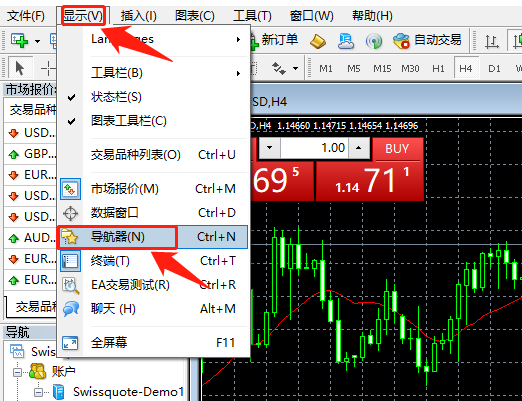
Task: Click the new chart plus icon
Action: [x=19, y=40]
